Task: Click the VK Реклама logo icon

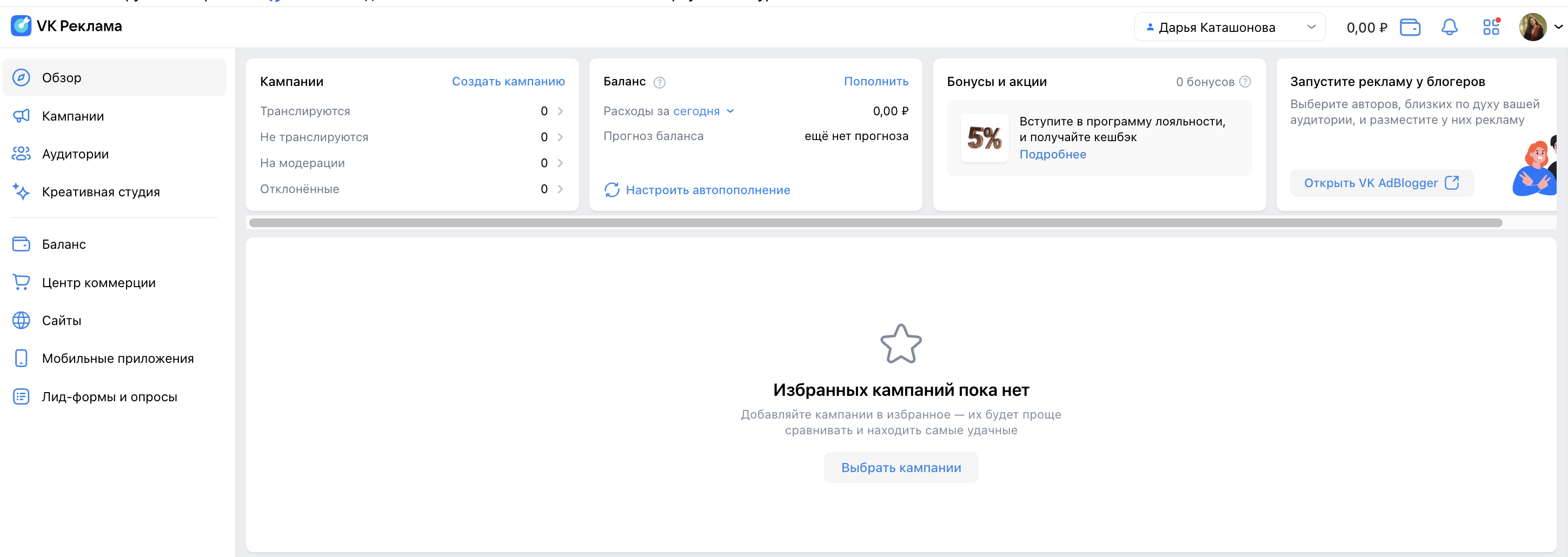Action: (x=21, y=26)
